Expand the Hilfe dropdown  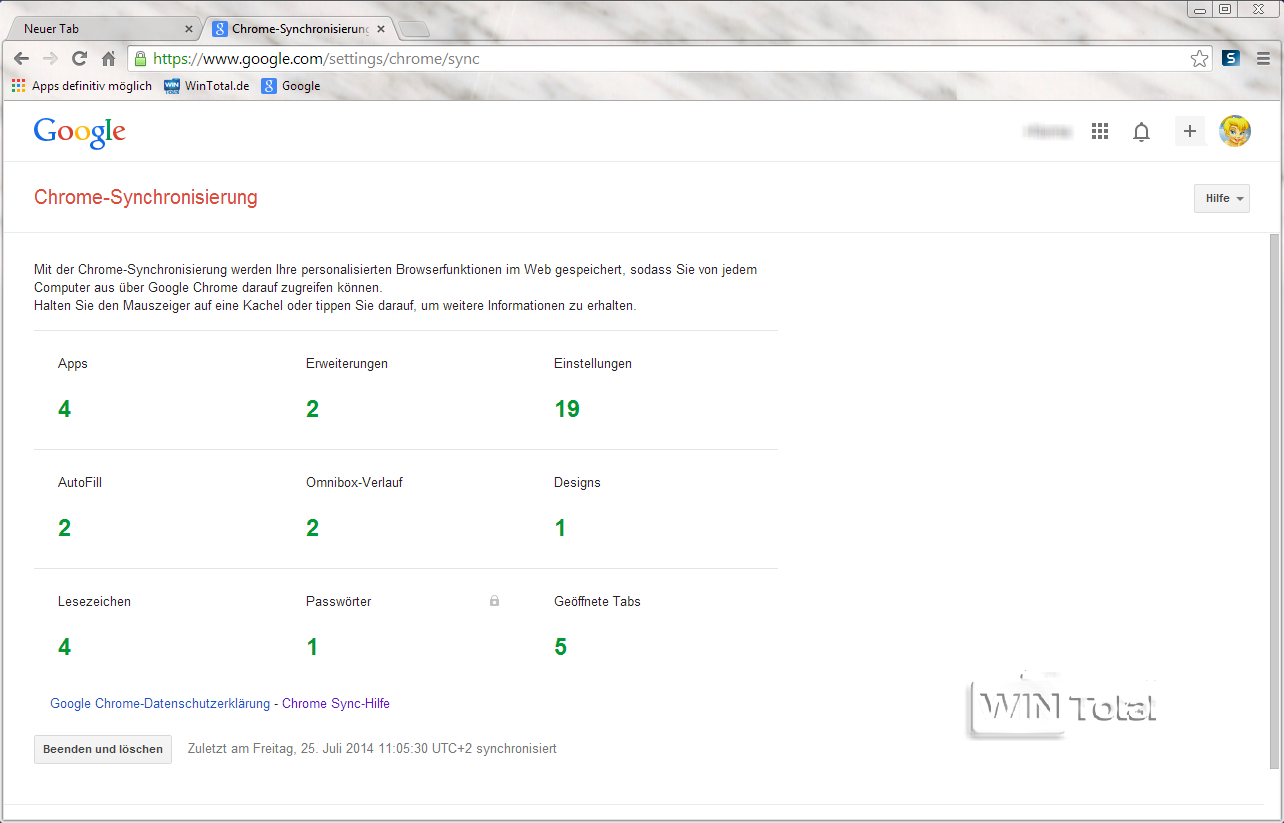(x=1222, y=198)
